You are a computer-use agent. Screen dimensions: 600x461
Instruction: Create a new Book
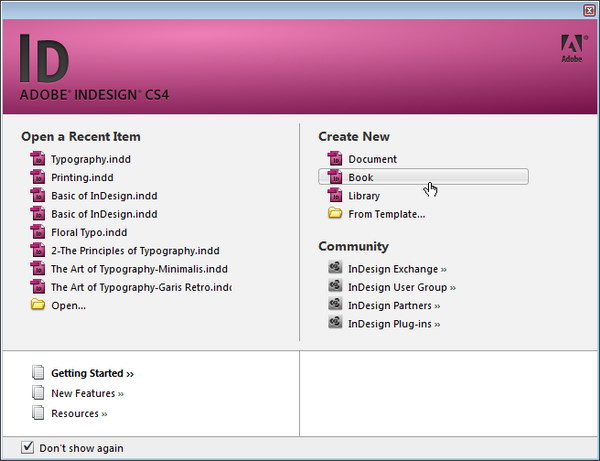tap(423, 177)
